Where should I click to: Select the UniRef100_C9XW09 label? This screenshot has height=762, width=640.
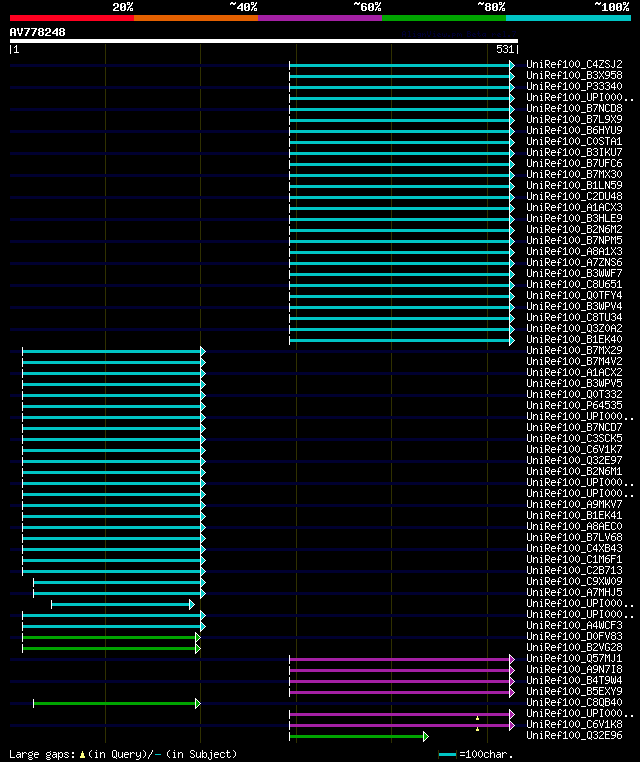574,581
